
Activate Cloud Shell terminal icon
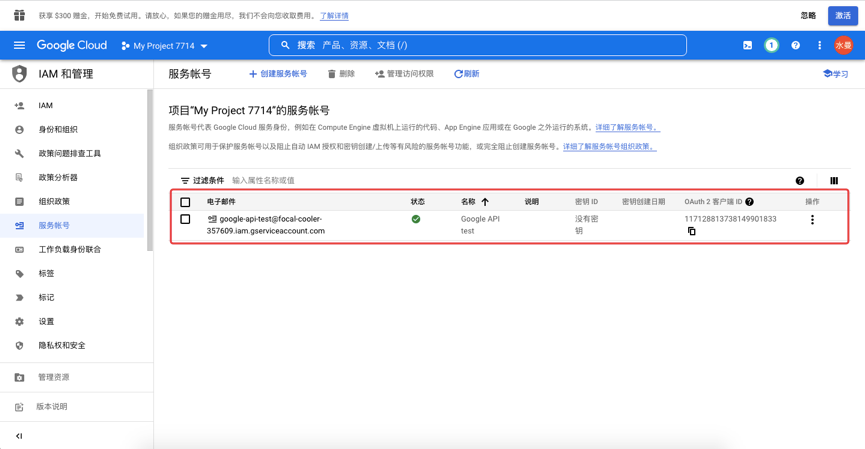[747, 45]
